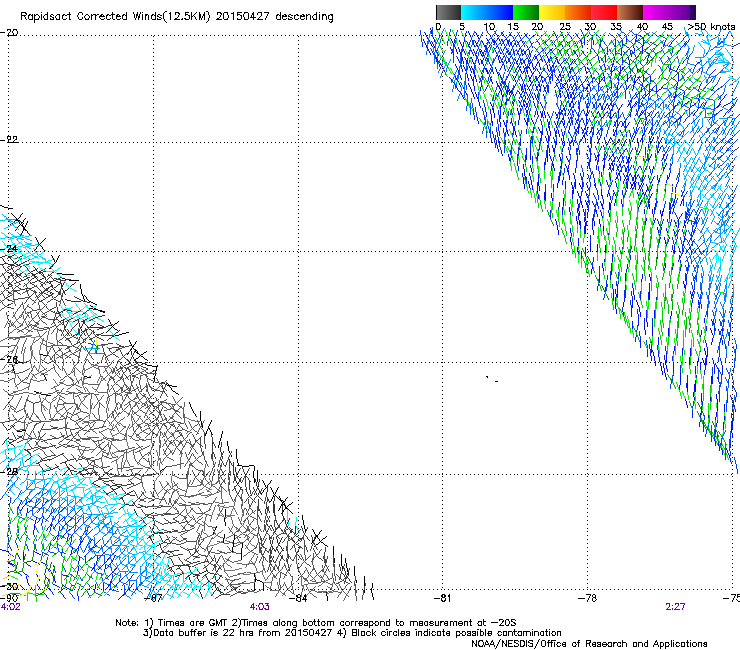Click the '-20' latitude axis label

click(x=9, y=33)
